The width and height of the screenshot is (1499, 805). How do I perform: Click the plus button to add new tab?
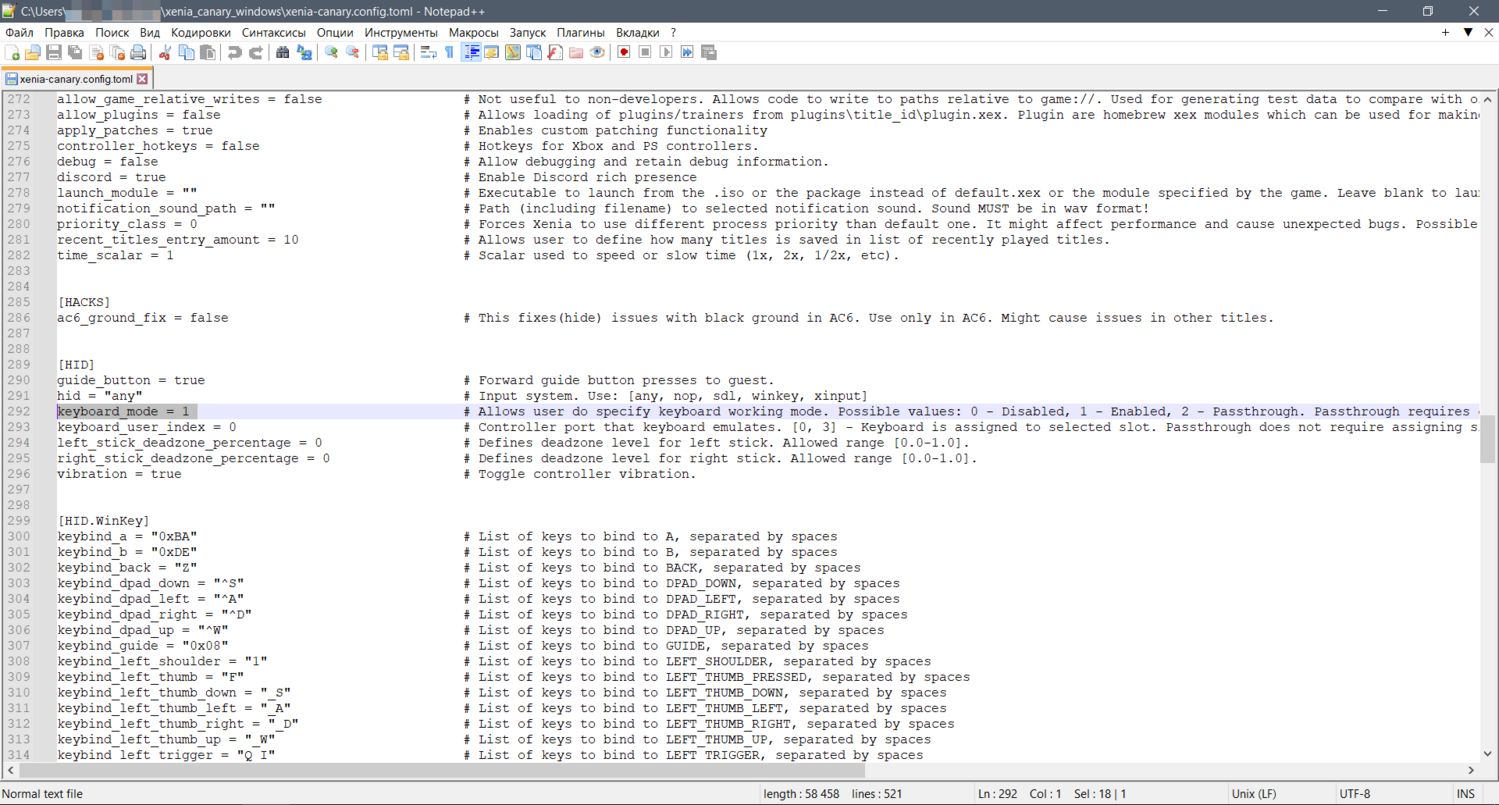coord(1445,33)
